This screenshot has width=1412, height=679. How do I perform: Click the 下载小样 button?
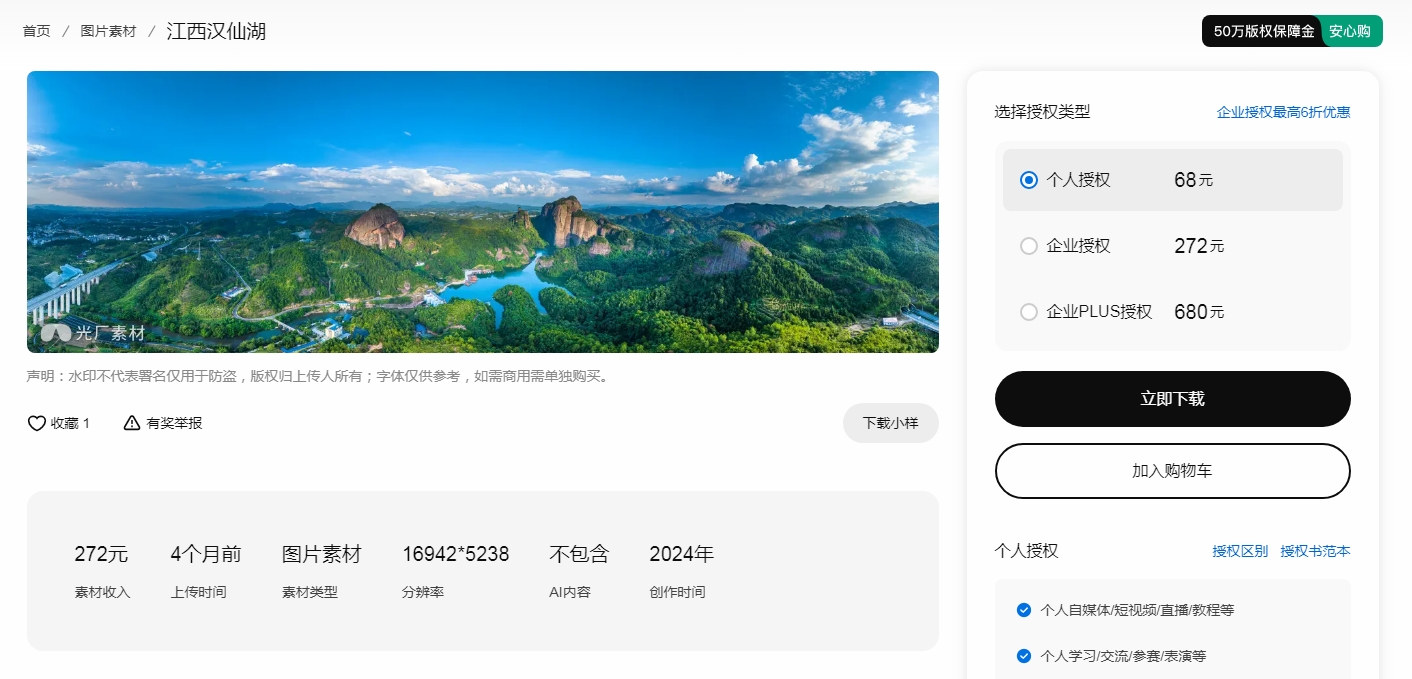click(890, 423)
